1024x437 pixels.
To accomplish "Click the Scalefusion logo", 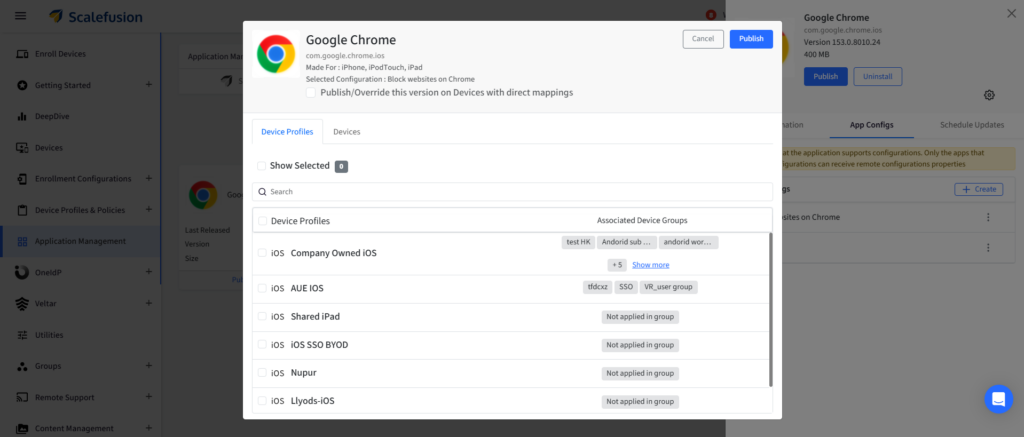I will tap(95, 16).
